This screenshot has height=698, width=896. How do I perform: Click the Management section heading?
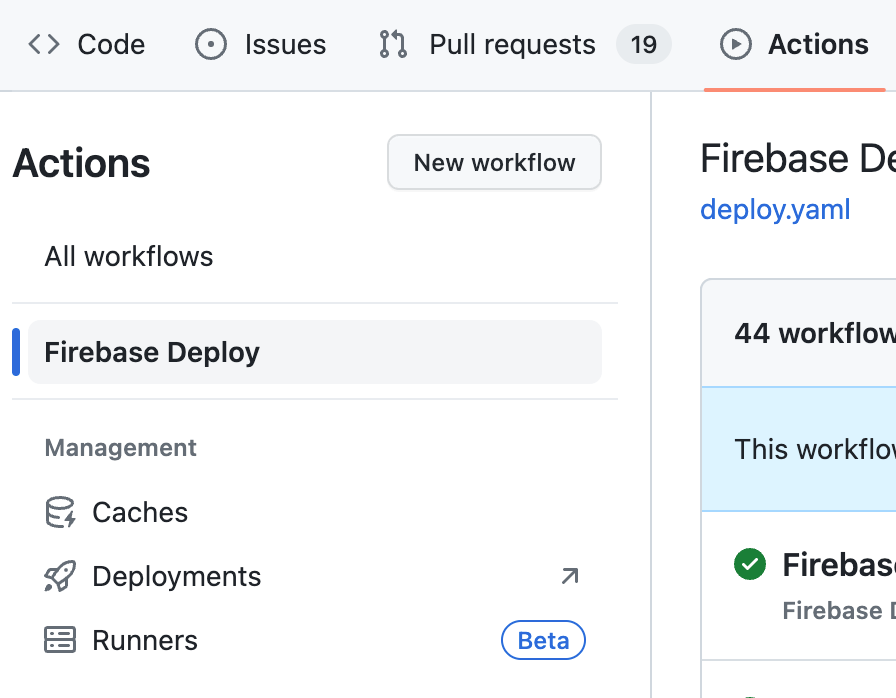click(x=121, y=447)
